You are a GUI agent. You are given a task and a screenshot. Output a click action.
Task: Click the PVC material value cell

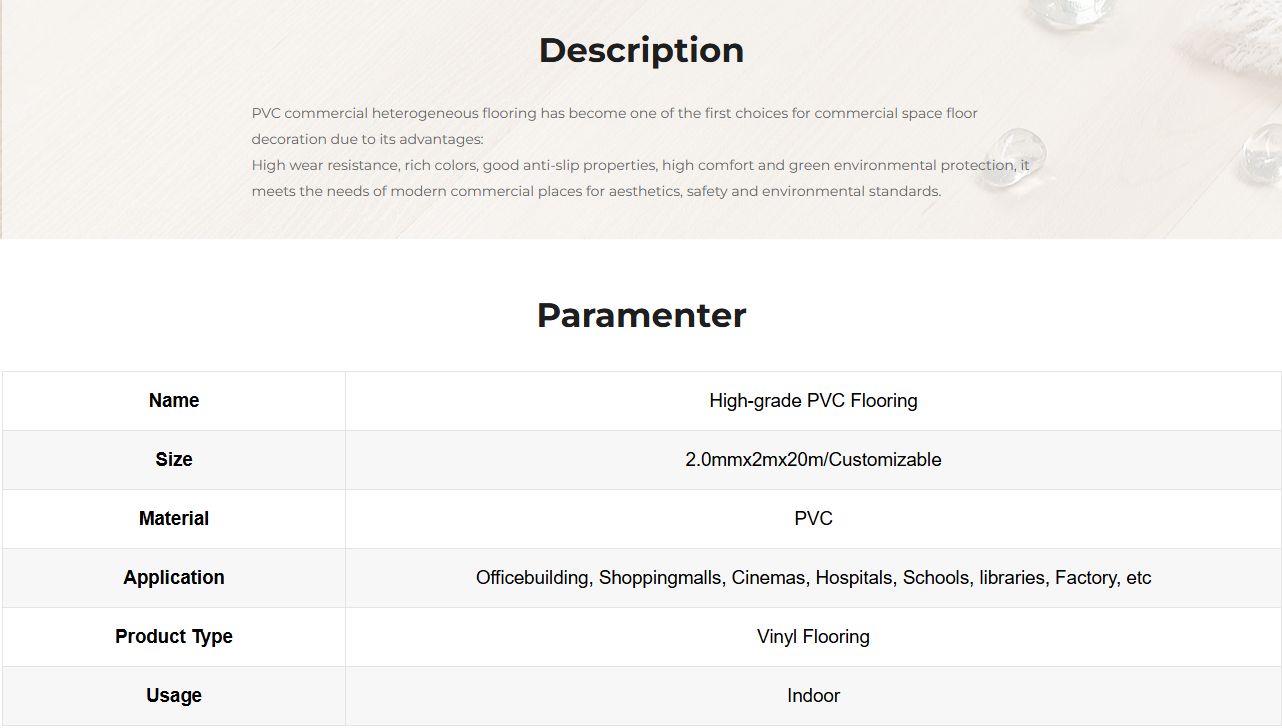click(813, 519)
